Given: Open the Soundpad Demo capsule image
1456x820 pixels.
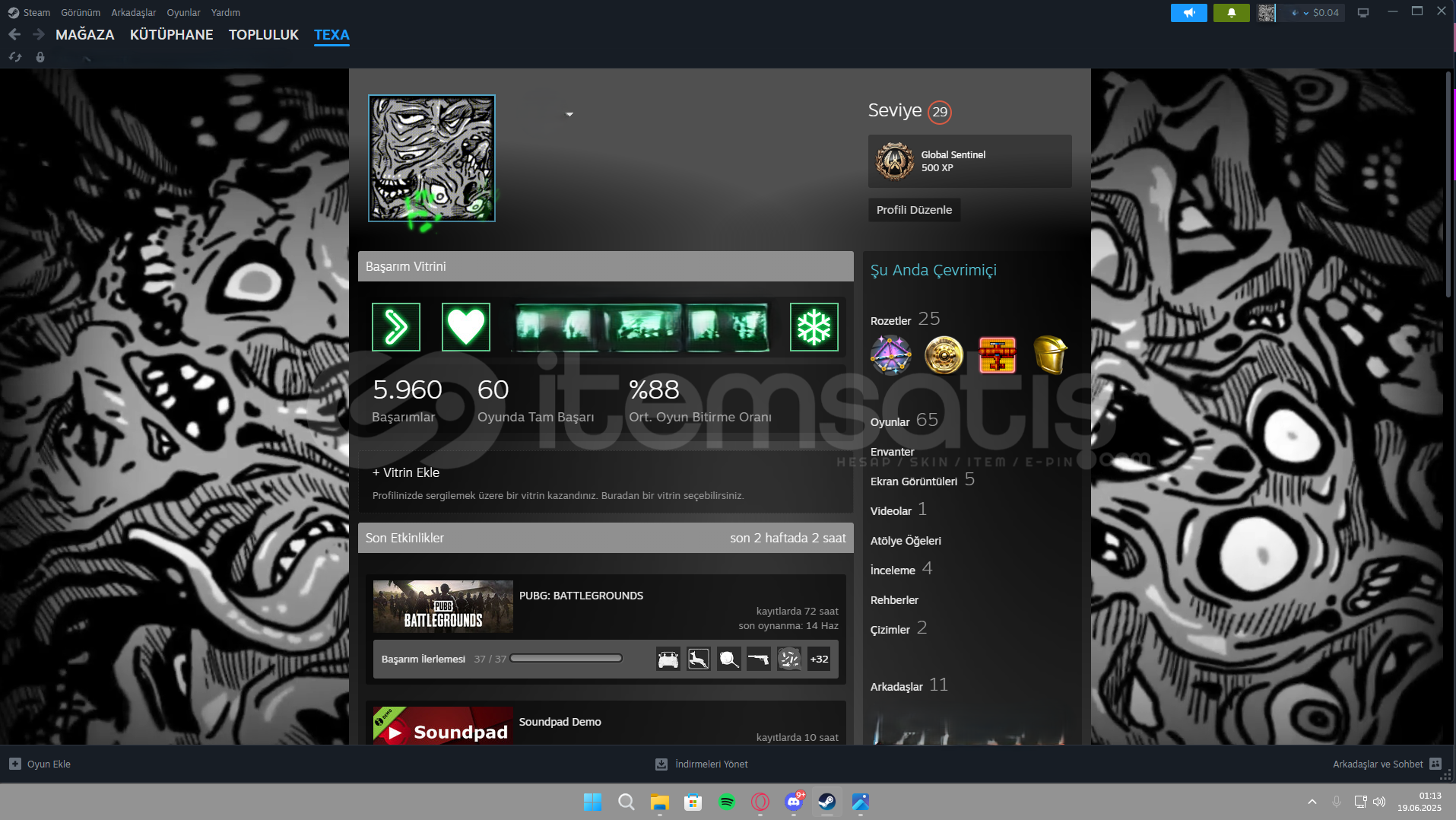Looking at the screenshot, I should 443,726.
